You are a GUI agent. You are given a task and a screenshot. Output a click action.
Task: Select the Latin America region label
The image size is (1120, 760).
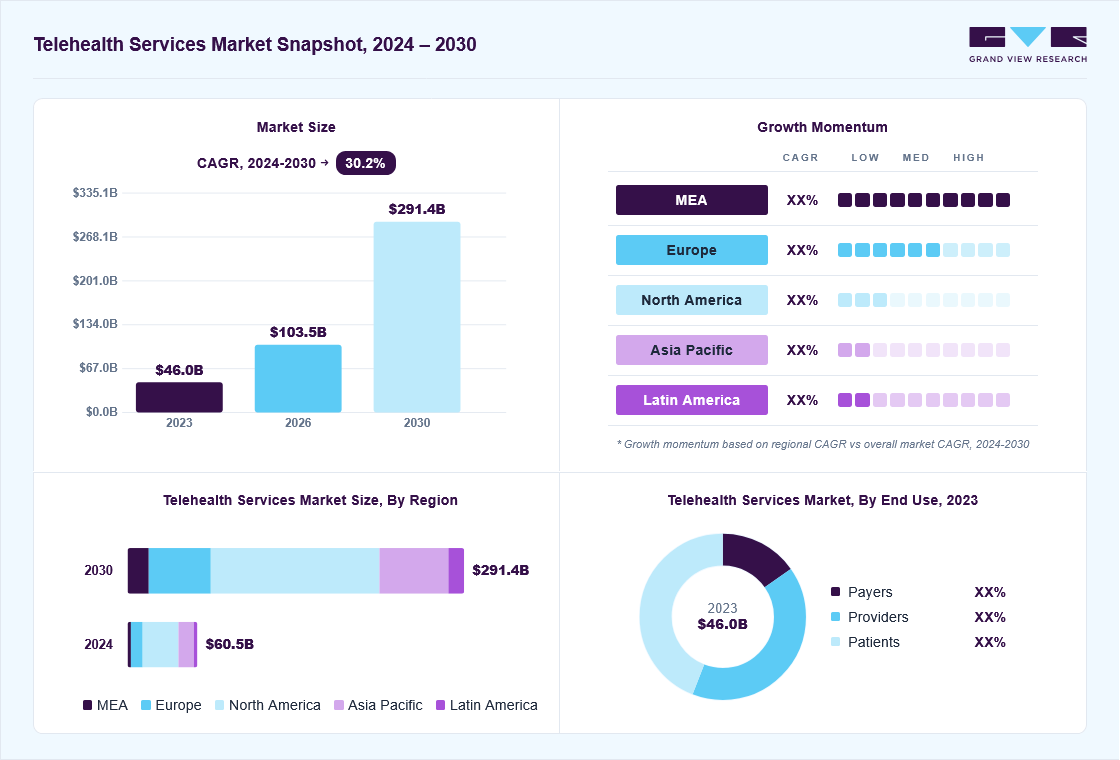point(691,400)
